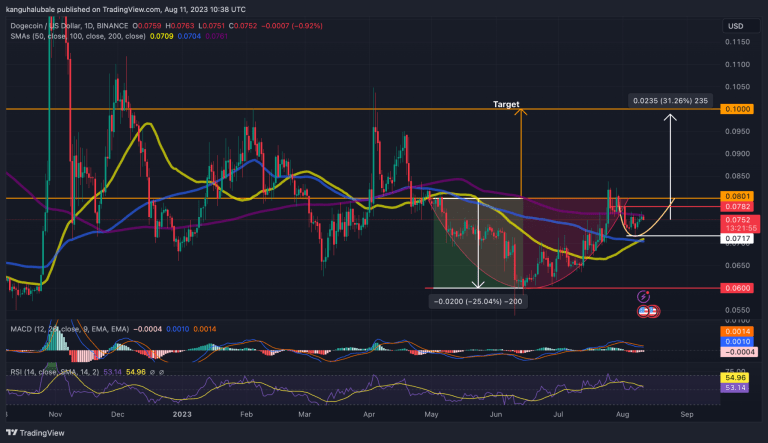
Task: Click the purple lightning event icon
Action: pos(644,297)
